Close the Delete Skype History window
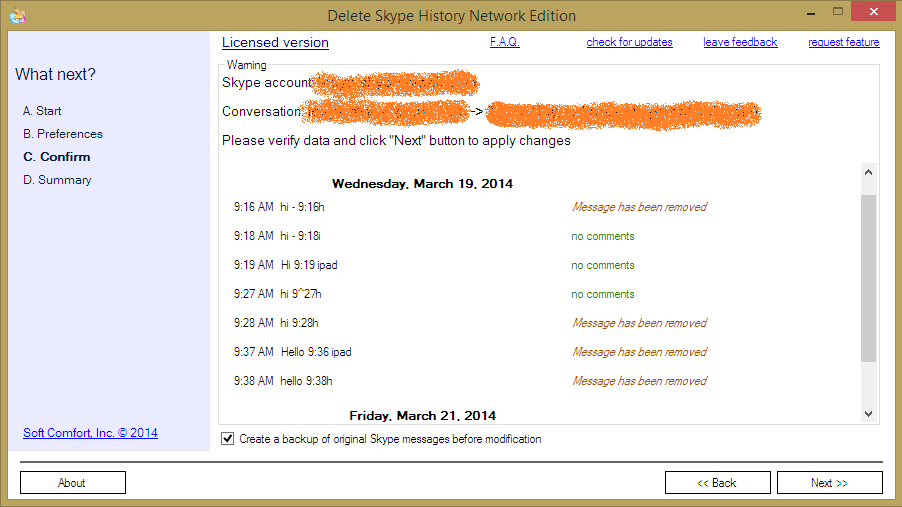This screenshot has height=507, width=902. click(x=873, y=12)
